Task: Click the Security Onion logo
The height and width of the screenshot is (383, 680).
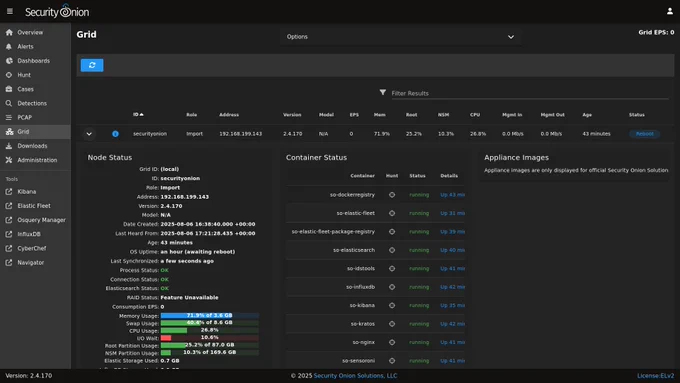Action: click(57, 12)
